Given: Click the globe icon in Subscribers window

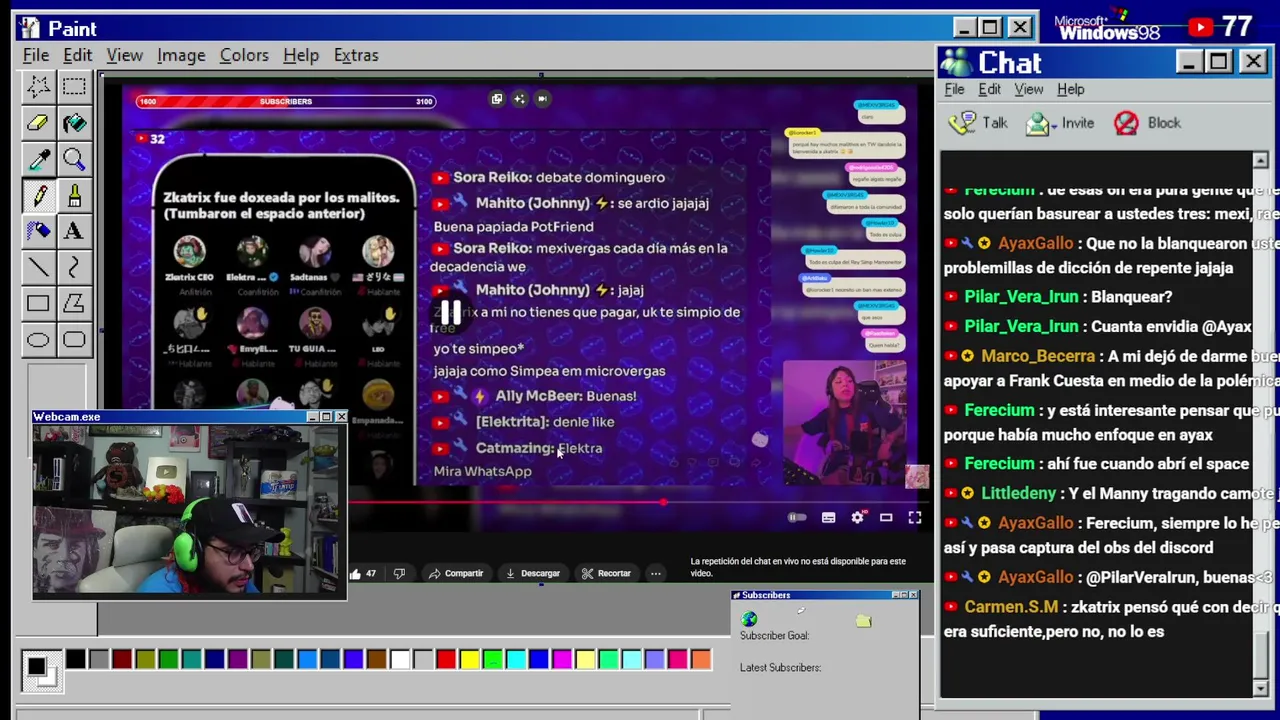Looking at the screenshot, I should (x=749, y=620).
